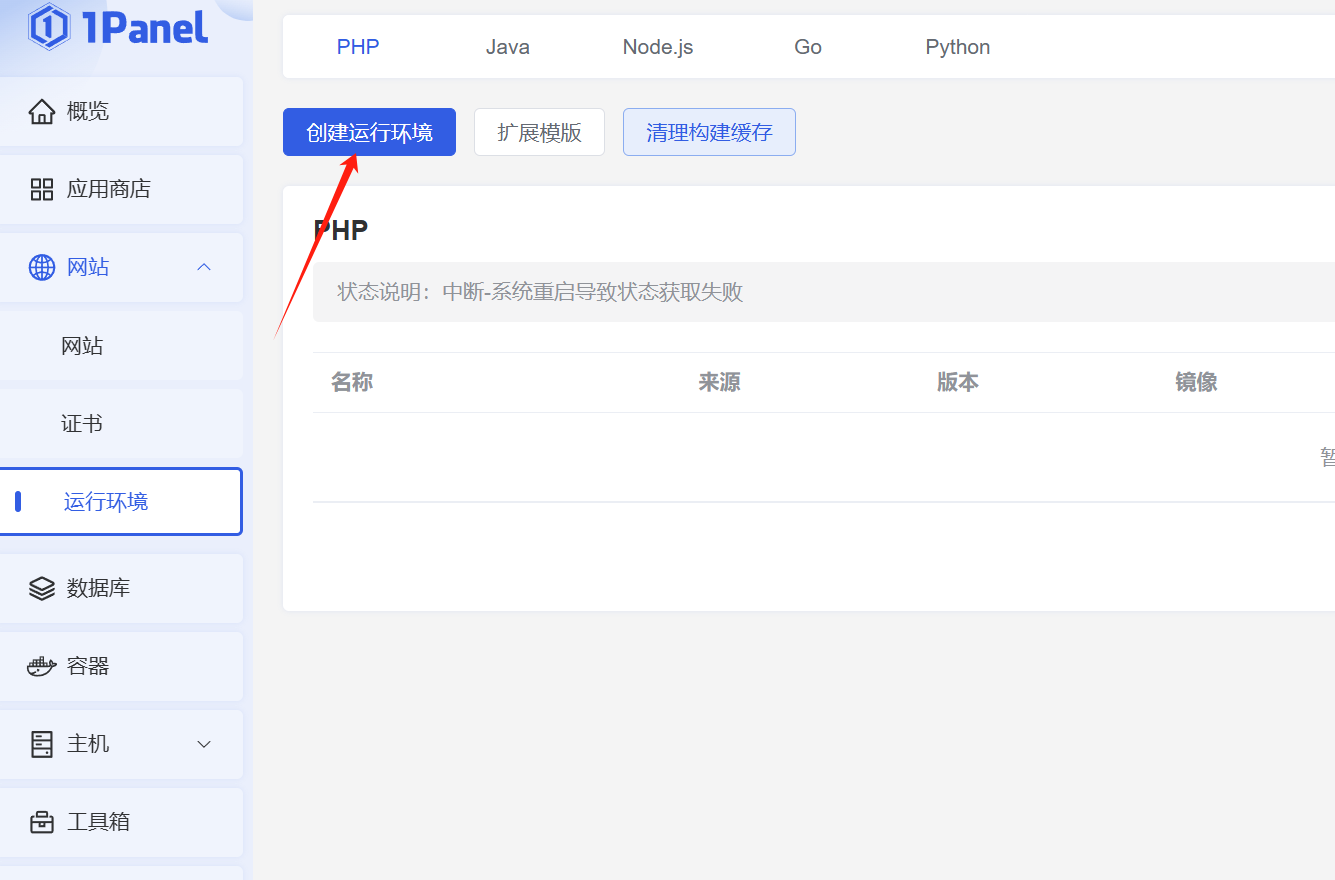
Task: Expand the 主机 menu with the chevron
Action: (x=204, y=744)
